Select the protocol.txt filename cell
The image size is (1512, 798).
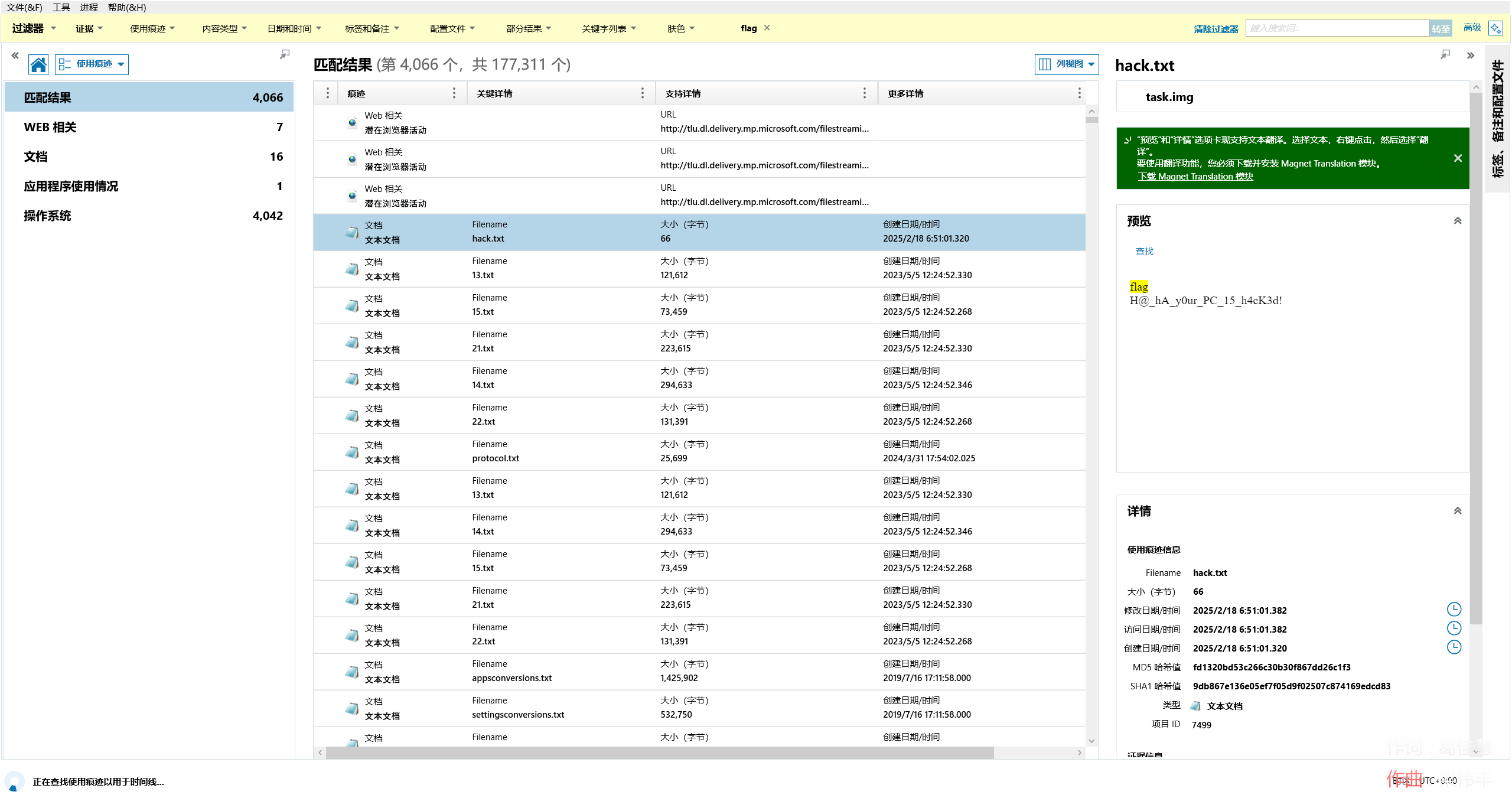coord(496,458)
